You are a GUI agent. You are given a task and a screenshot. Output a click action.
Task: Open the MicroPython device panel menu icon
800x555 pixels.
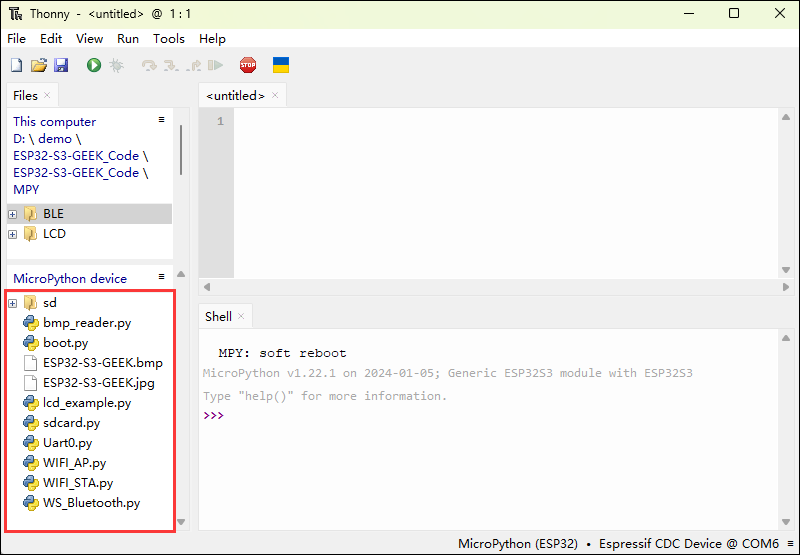pos(162,277)
